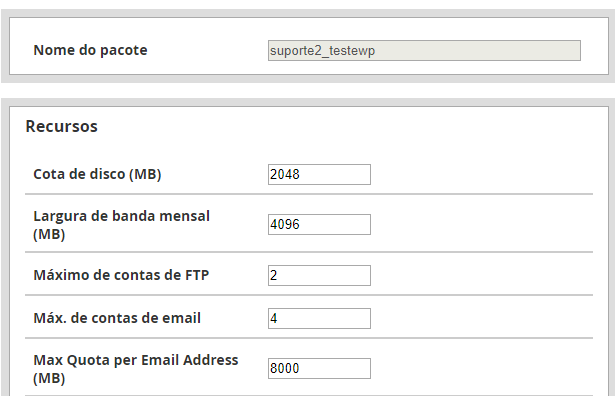Click the gray gap between the two panels
The image size is (615, 396).
[308, 91]
